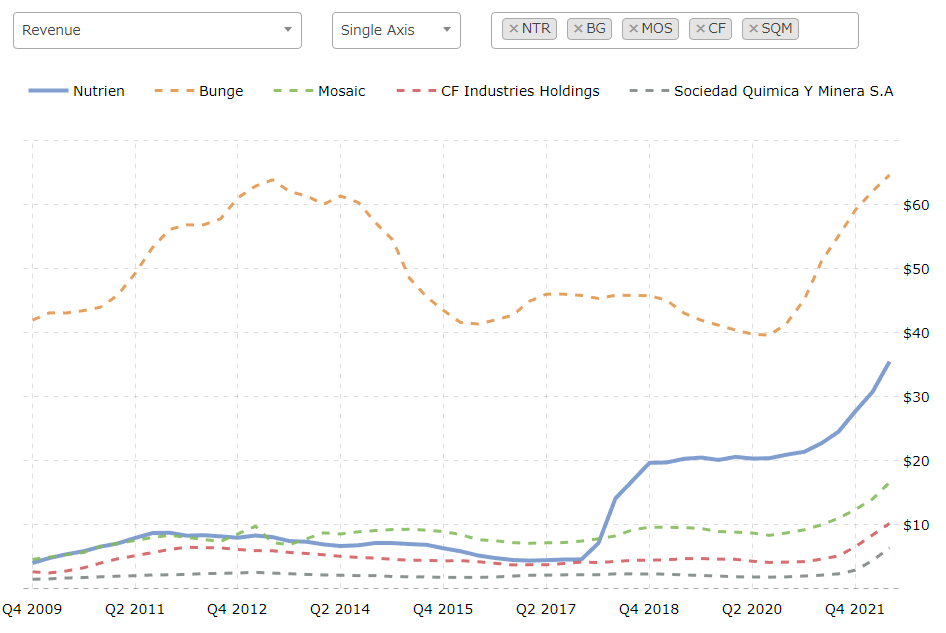
Task: Click the $10 y-axis label
Action: pos(916,525)
